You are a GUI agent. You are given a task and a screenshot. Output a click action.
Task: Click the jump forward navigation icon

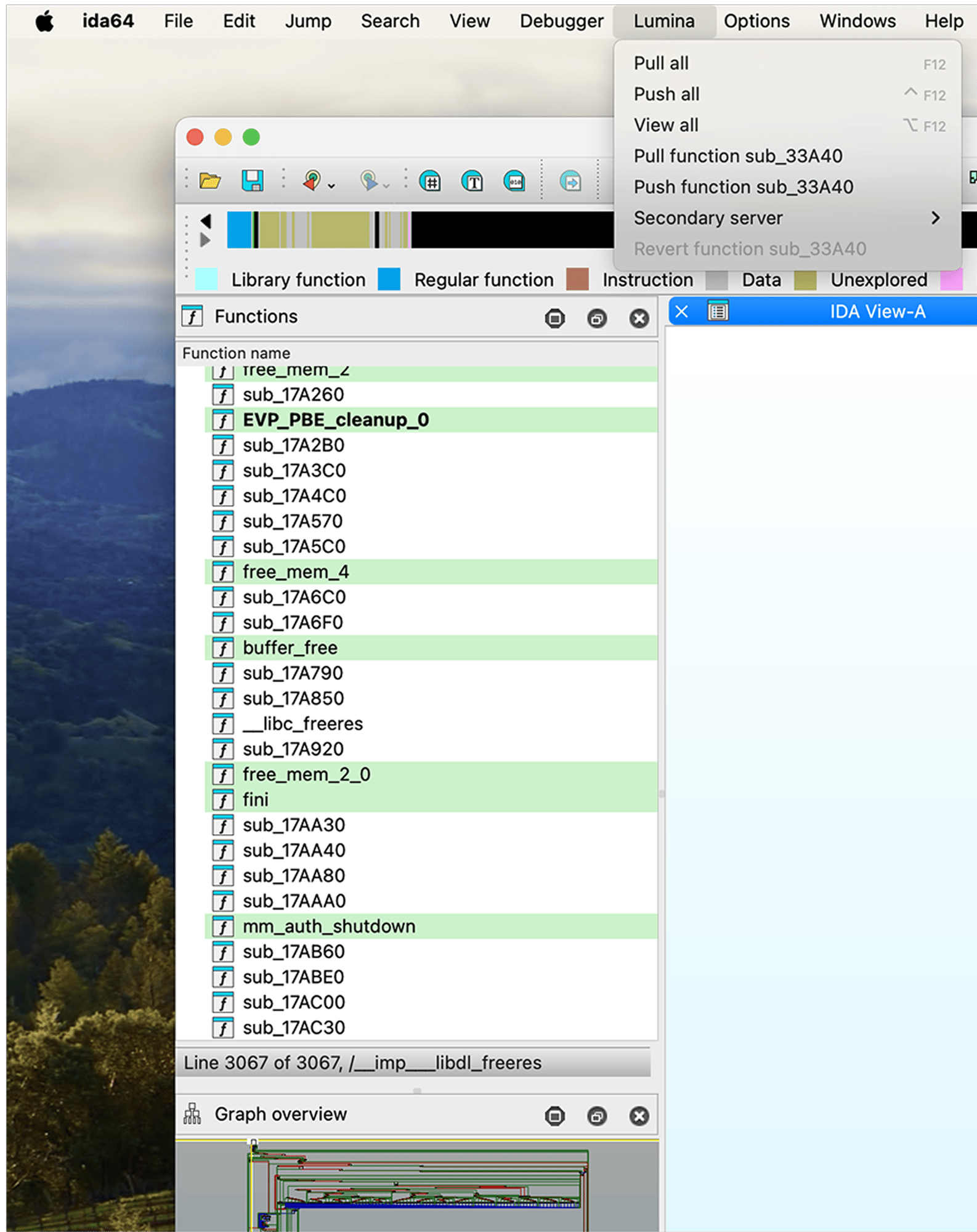(368, 180)
